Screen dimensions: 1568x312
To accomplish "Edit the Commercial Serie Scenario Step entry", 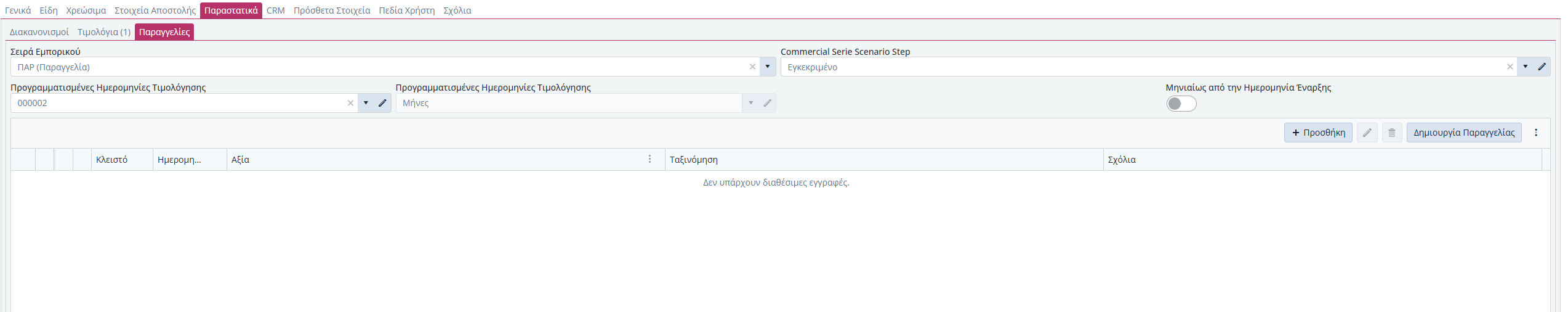I will coord(1542,67).
